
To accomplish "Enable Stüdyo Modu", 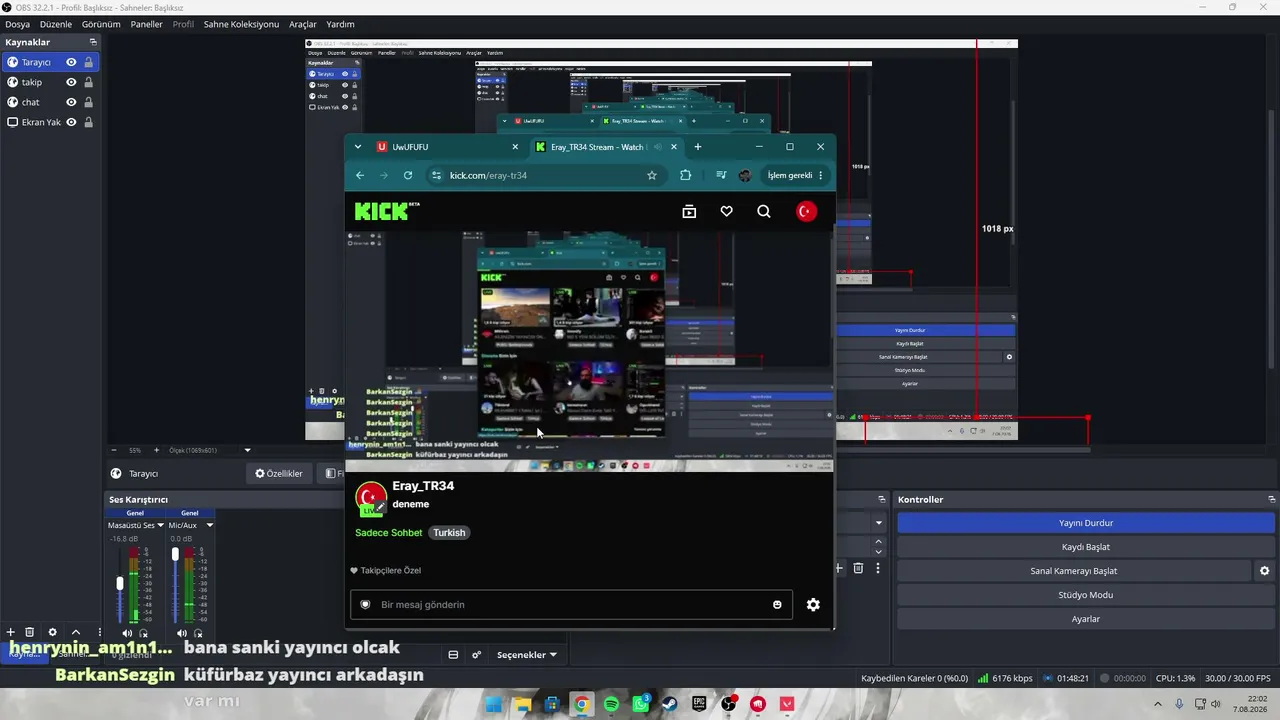I will tap(1086, 595).
